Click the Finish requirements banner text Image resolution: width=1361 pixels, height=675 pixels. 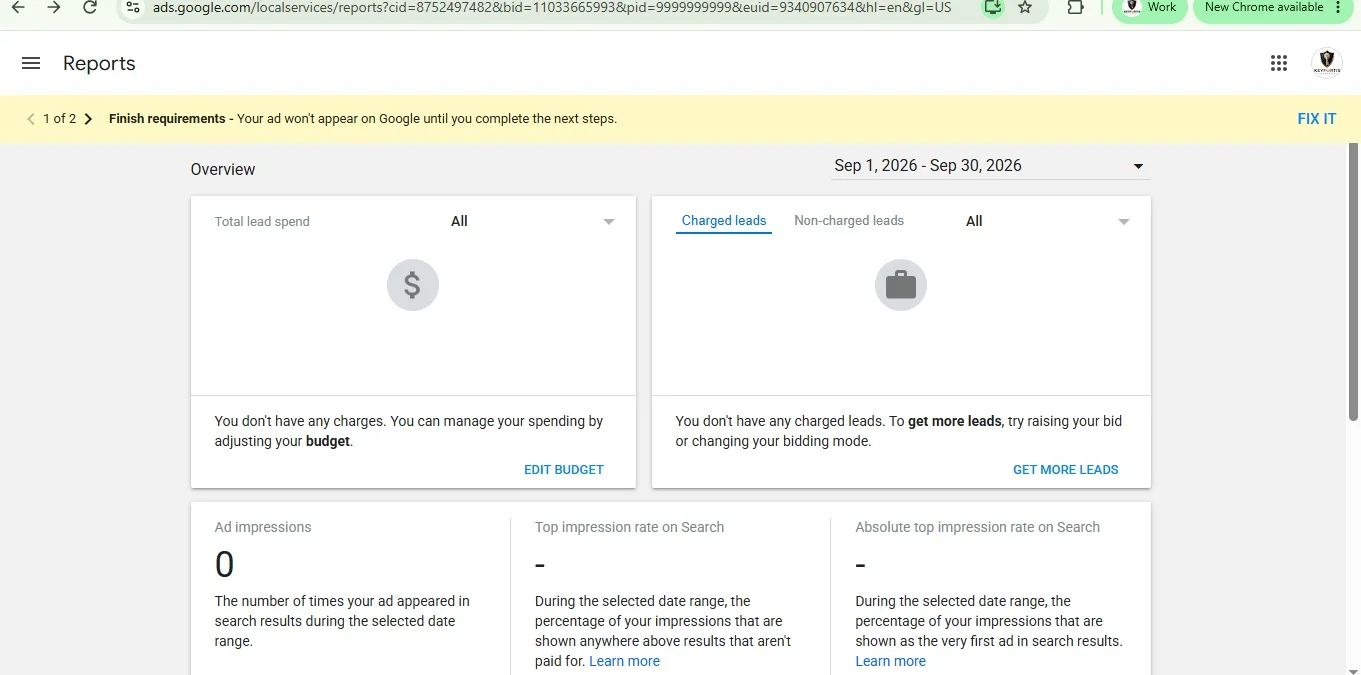[x=363, y=119]
